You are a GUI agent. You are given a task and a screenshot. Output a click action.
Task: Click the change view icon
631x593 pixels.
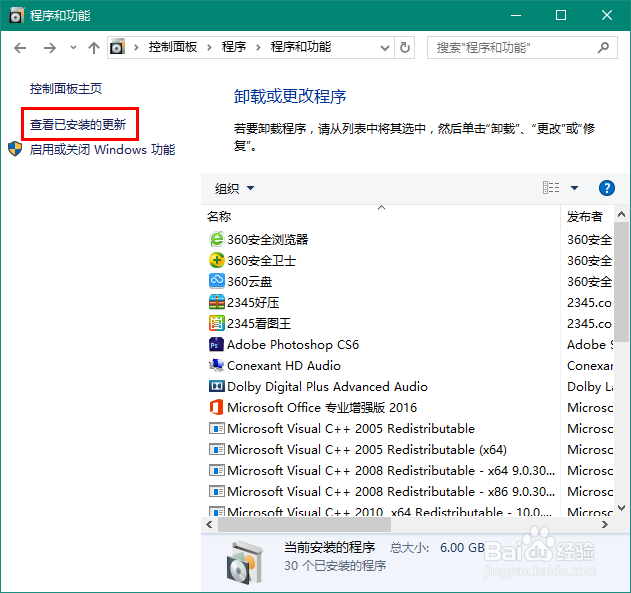coord(551,188)
